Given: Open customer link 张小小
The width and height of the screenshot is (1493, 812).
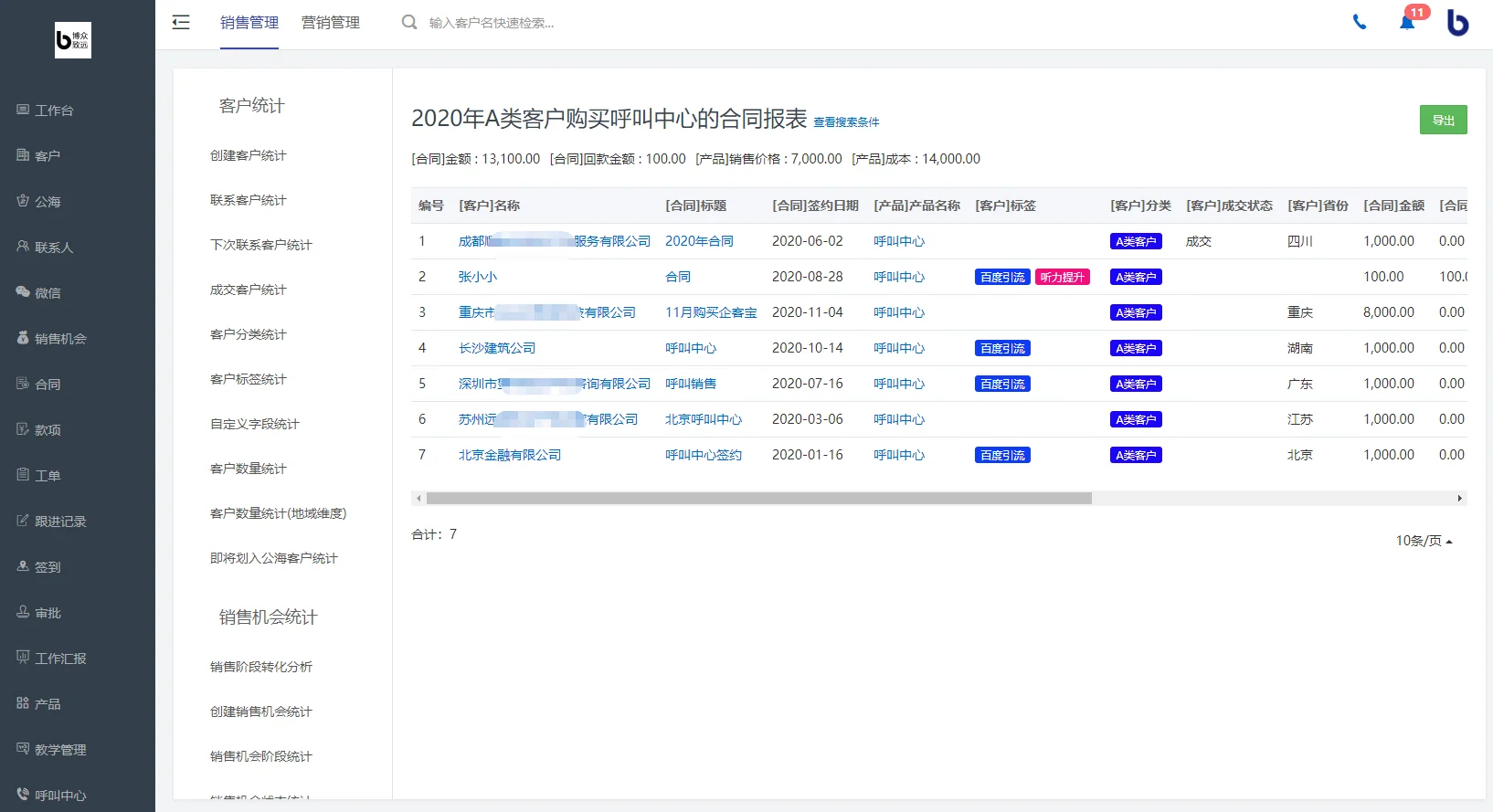Looking at the screenshot, I should tap(478, 277).
